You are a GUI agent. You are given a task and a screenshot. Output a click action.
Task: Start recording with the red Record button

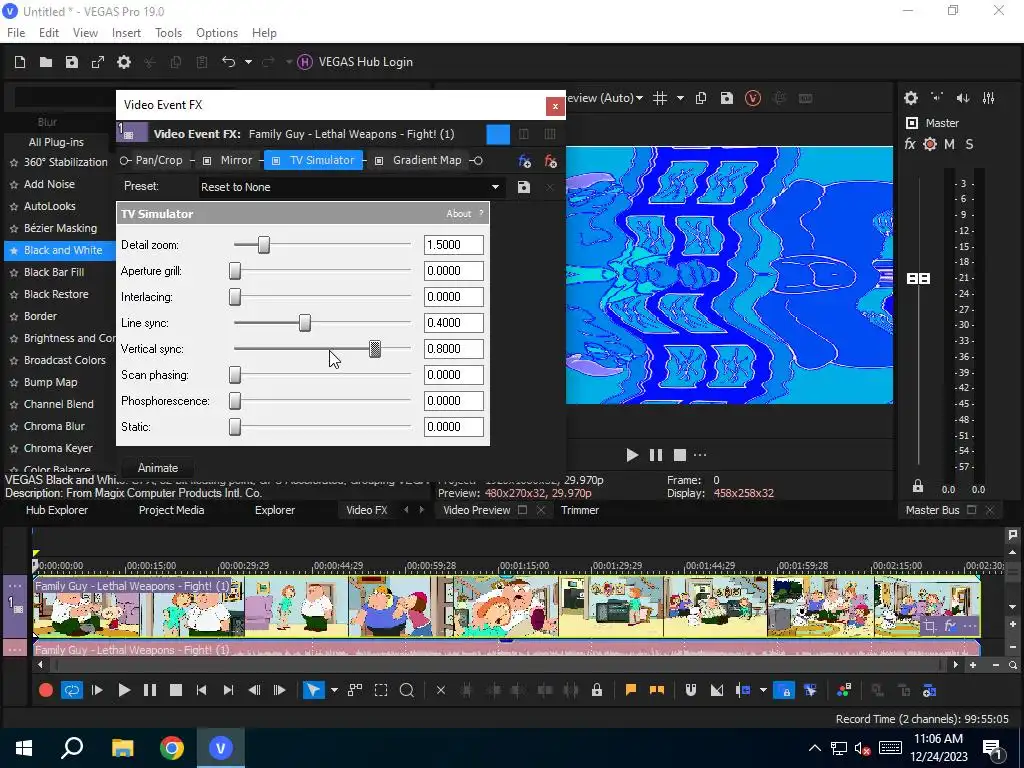[x=46, y=690]
